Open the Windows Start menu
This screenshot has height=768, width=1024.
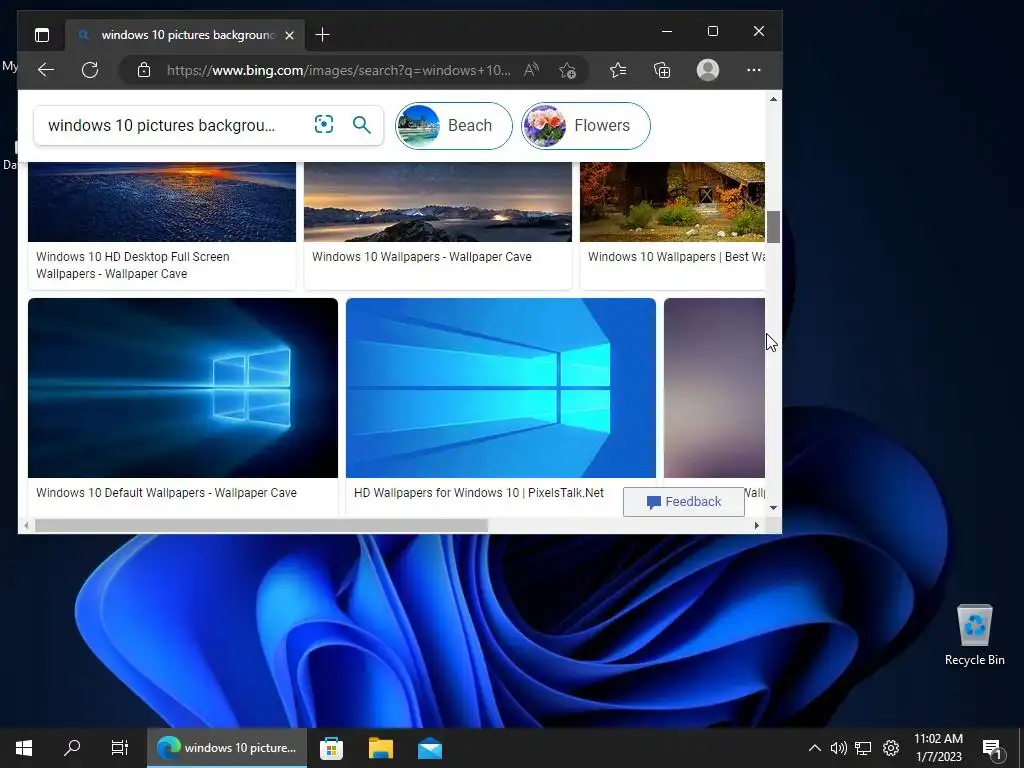24,748
